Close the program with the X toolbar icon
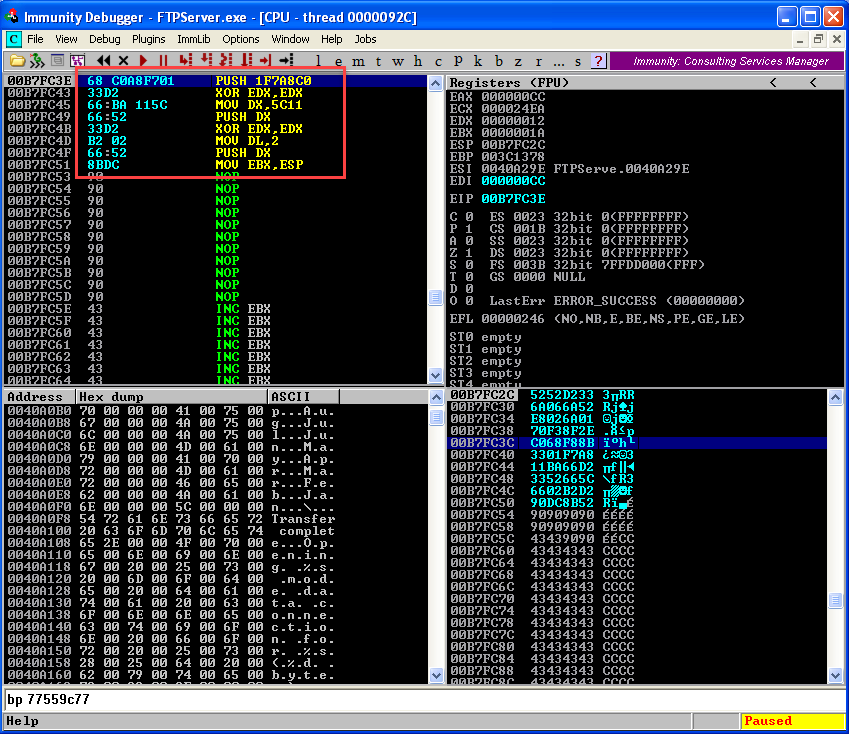849x734 pixels. (x=123, y=61)
